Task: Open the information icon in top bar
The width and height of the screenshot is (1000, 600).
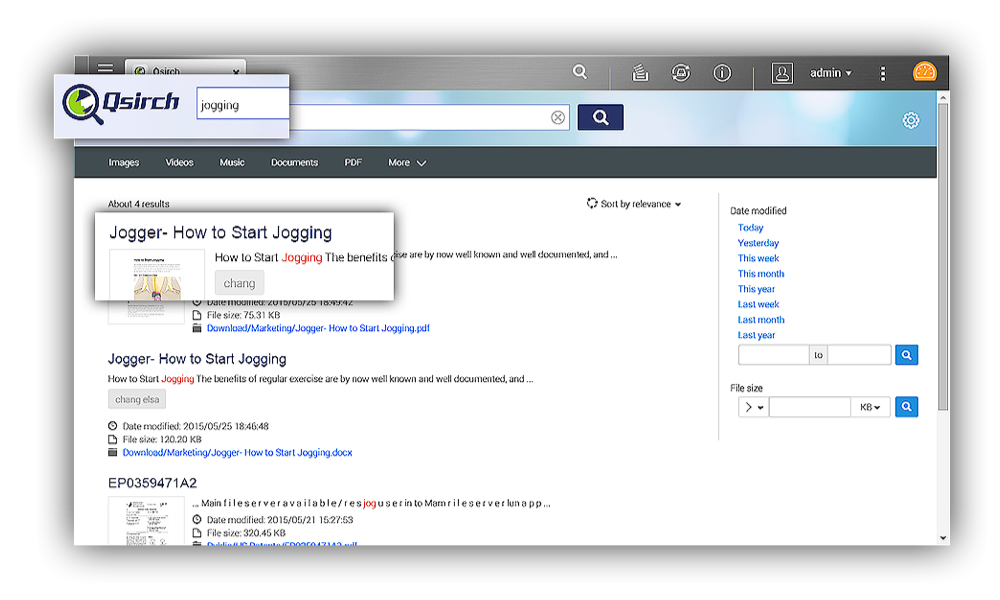Action: click(722, 73)
